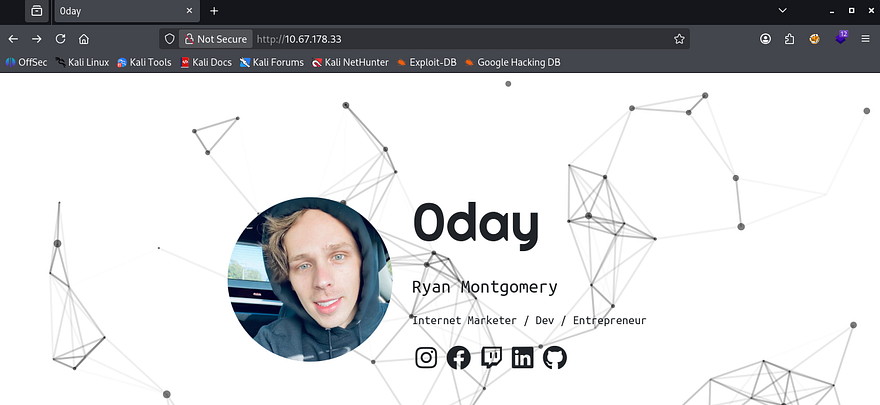The height and width of the screenshot is (405, 880).
Task: Click the URL address field
Action: (460, 39)
